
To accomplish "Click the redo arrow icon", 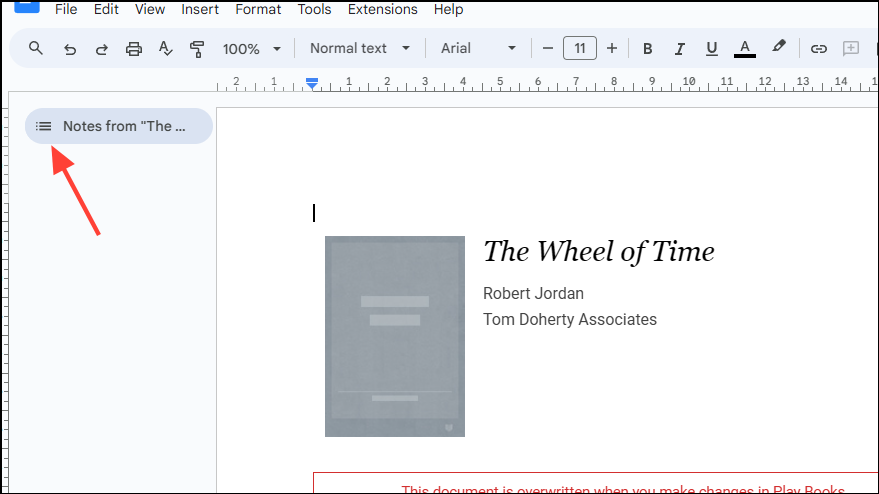I will [x=101, y=48].
